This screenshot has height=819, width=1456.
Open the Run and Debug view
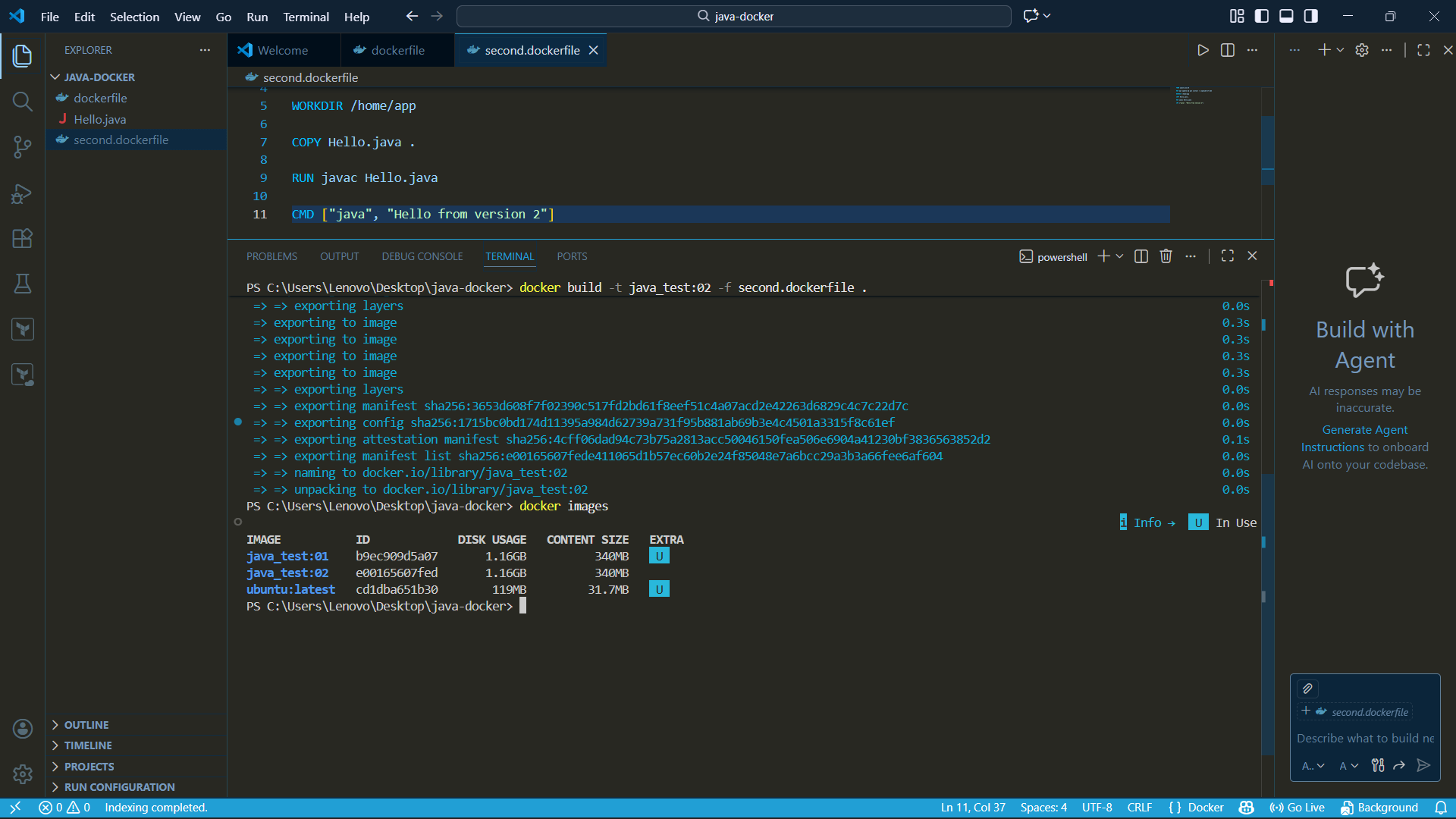pyautogui.click(x=22, y=194)
